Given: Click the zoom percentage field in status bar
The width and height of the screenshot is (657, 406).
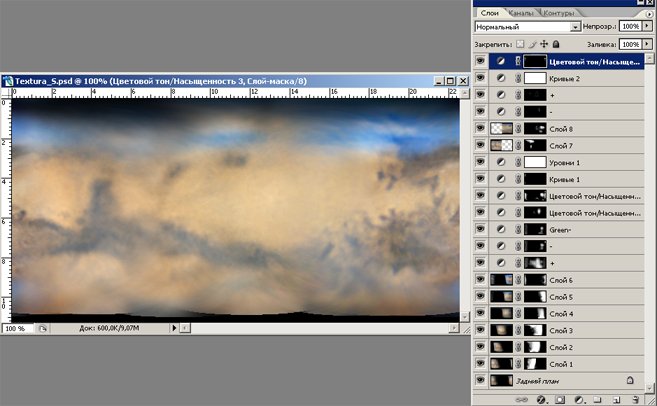Looking at the screenshot, I should point(16,328).
